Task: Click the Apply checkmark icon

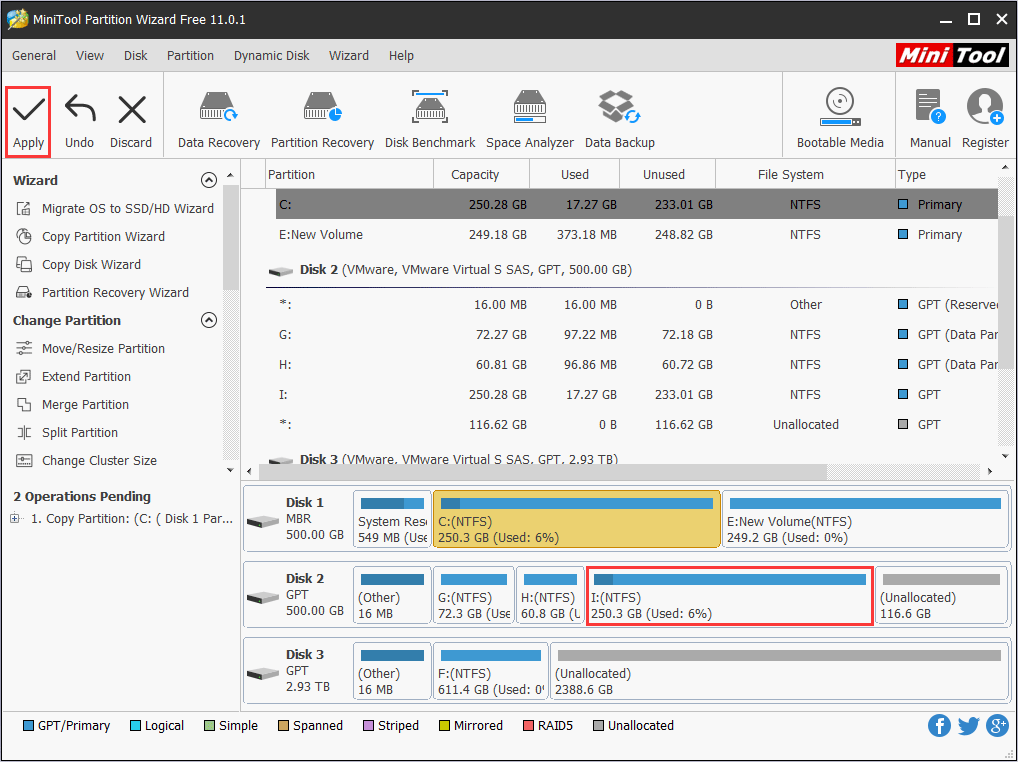Action: tap(28, 110)
